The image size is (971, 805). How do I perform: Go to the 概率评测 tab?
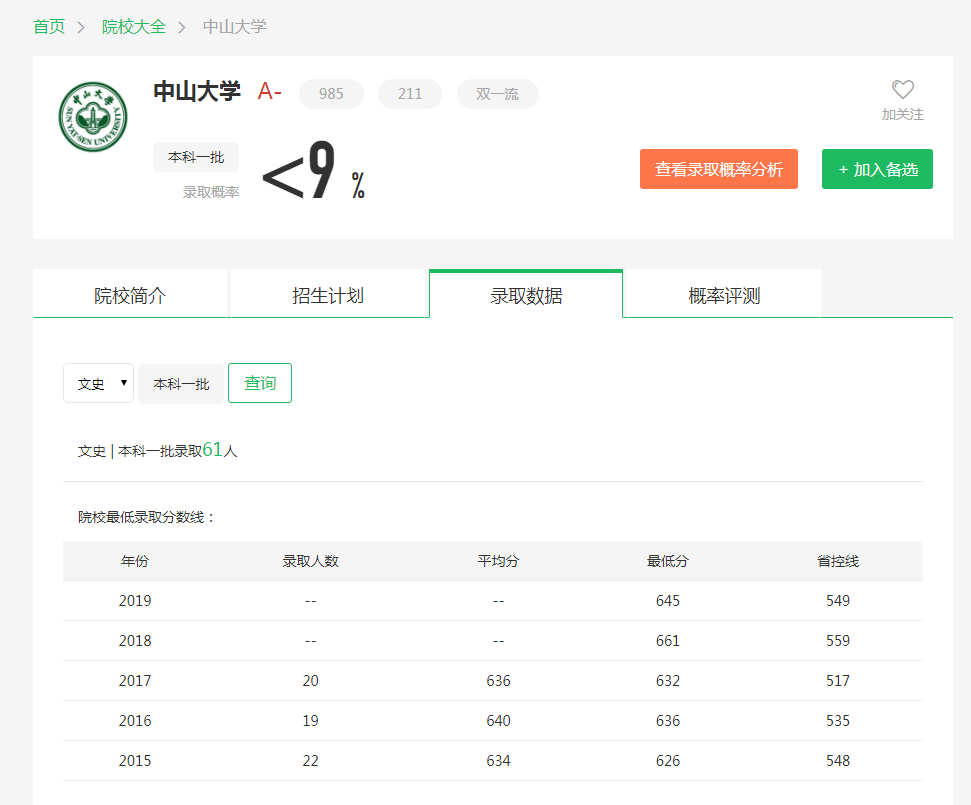point(724,295)
